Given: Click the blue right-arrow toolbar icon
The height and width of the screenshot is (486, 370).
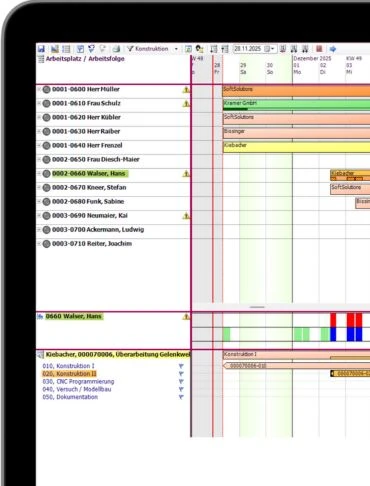Looking at the screenshot, I should [333, 49].
